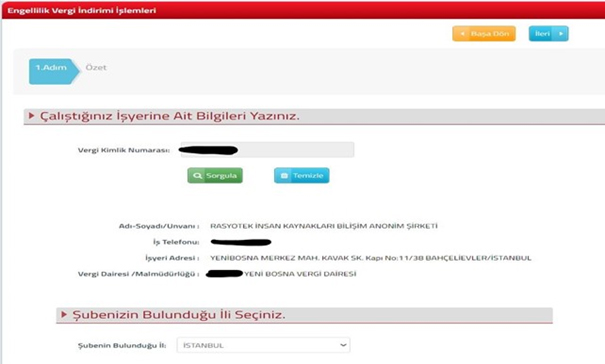Click the magnifier icon on Sorgula

pyautogui.click(x=197, y=176)
